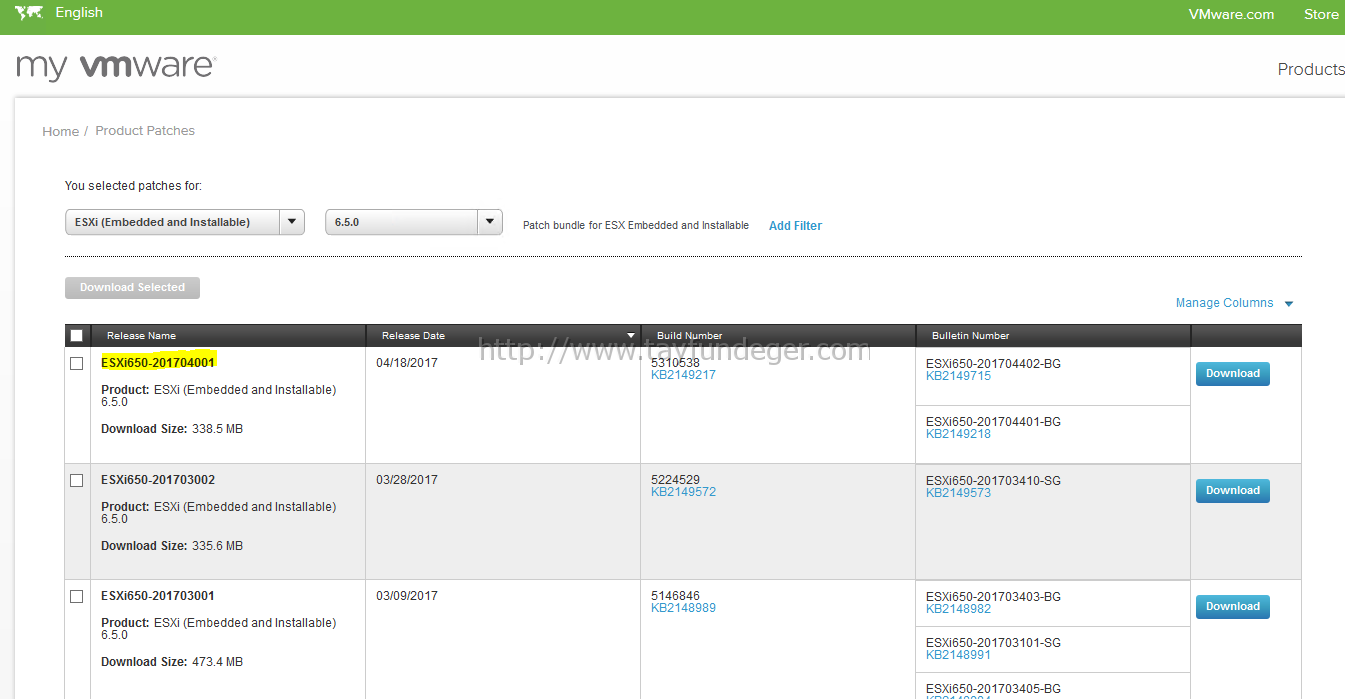
Task: Click the 03/28/2017 release date
Action: pyautogui.click(x=407, y=480)
